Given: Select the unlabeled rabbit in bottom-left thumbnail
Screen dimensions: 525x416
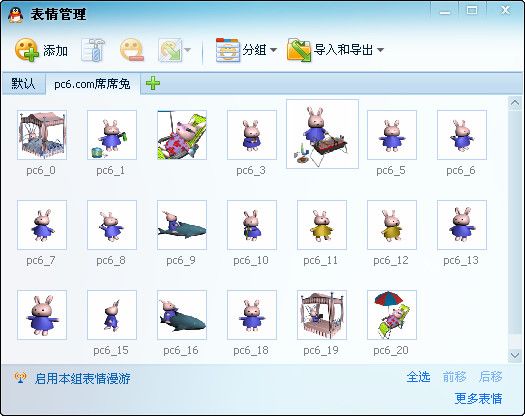Looking at the screenshot, I should tap(42, 315).
